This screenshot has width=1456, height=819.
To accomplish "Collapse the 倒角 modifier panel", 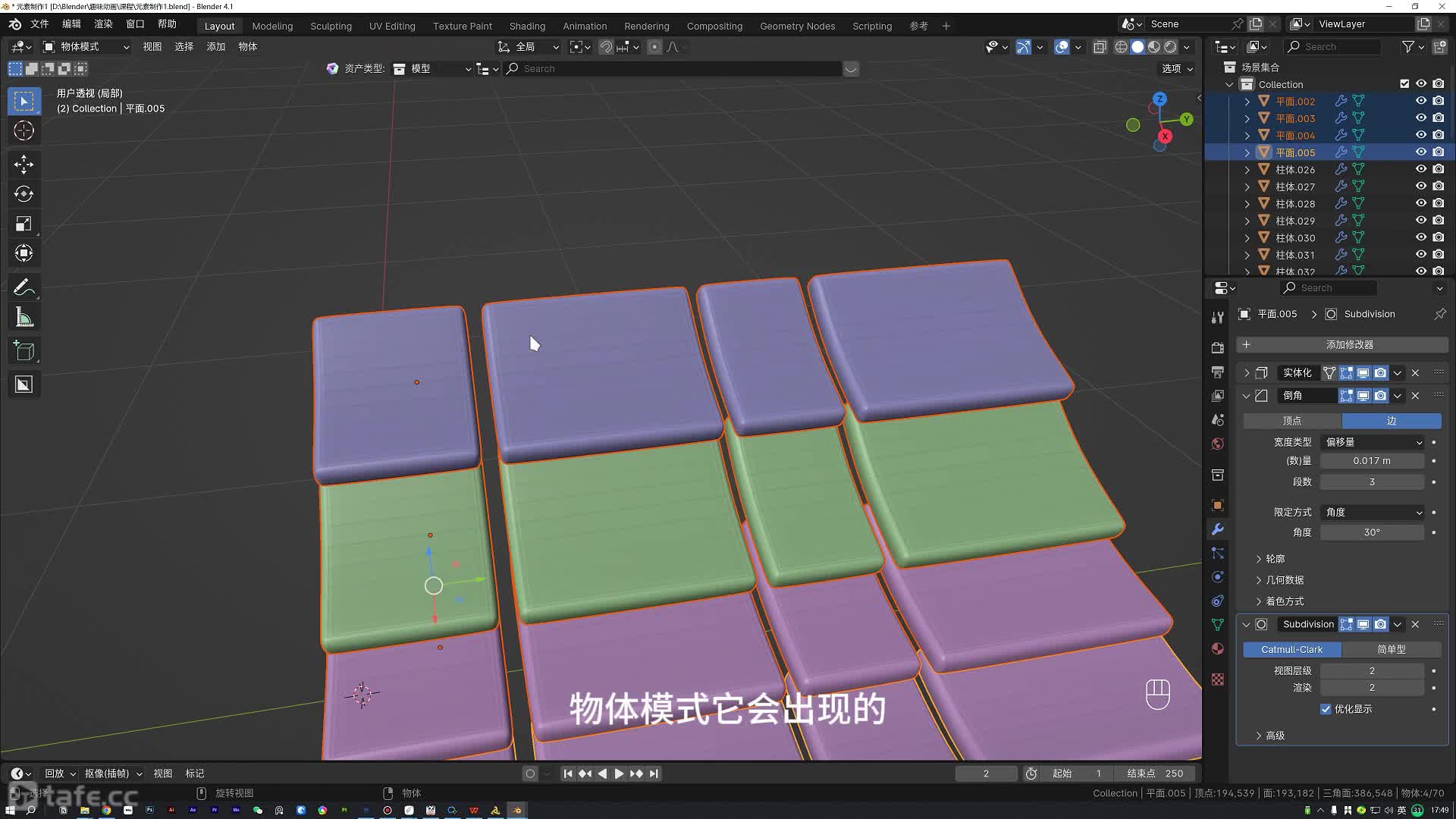I will tap(1246, 396).
